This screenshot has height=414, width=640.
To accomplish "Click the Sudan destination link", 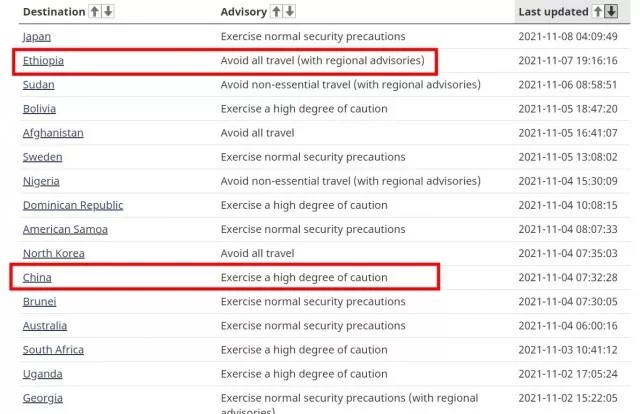I will point(38,85).
